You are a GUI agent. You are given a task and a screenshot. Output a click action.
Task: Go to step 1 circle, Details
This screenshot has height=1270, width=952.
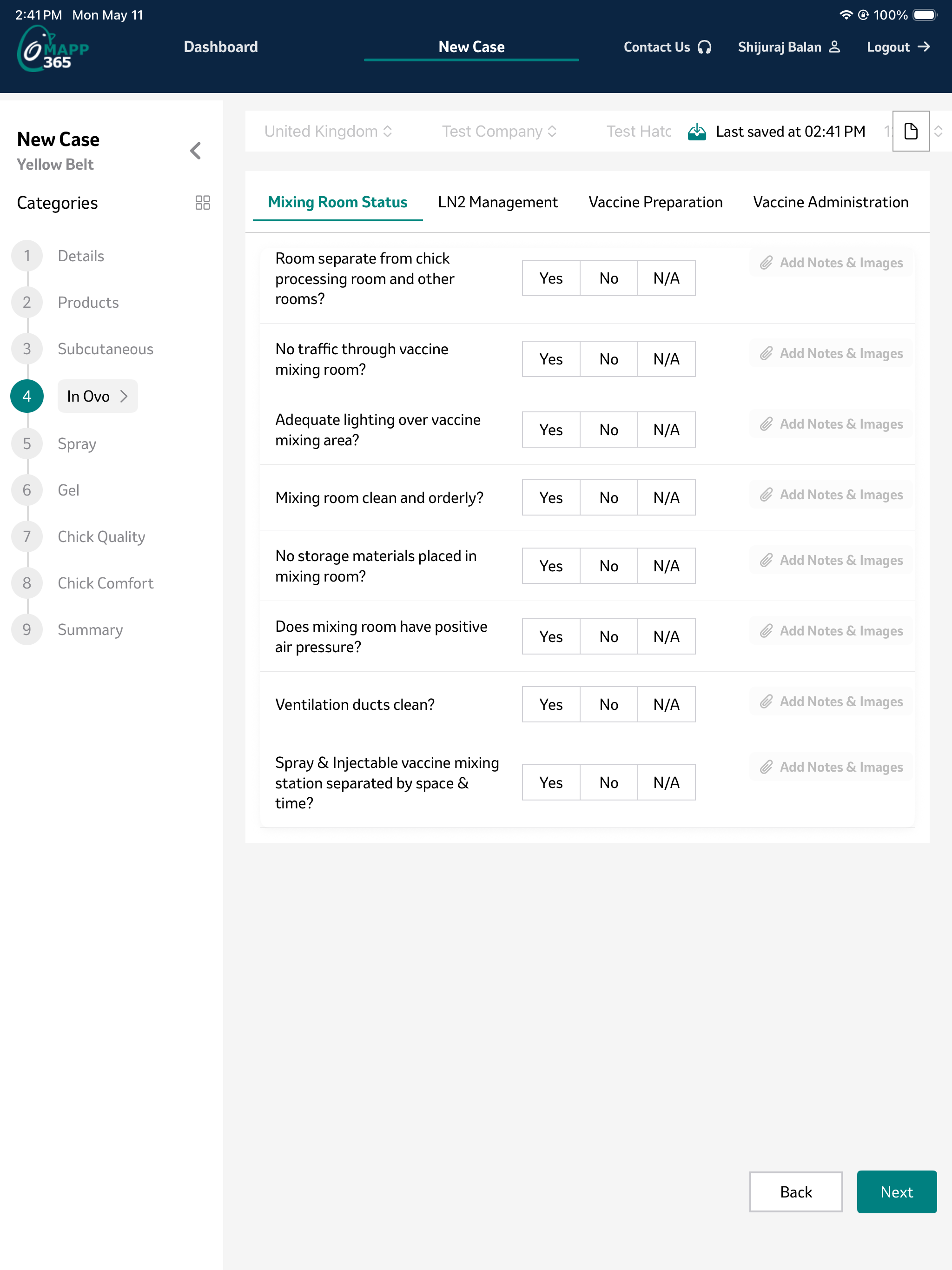tap(27, 256)
